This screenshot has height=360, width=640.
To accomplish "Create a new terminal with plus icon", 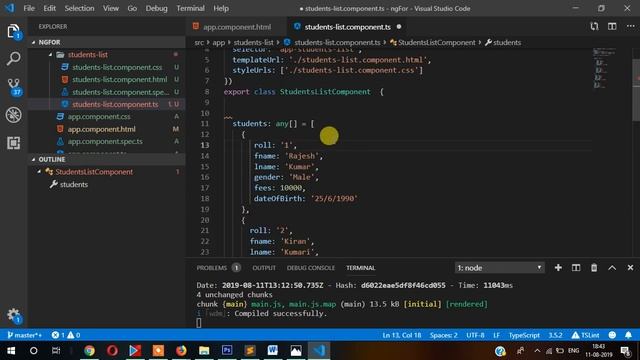I will (558, 268).
